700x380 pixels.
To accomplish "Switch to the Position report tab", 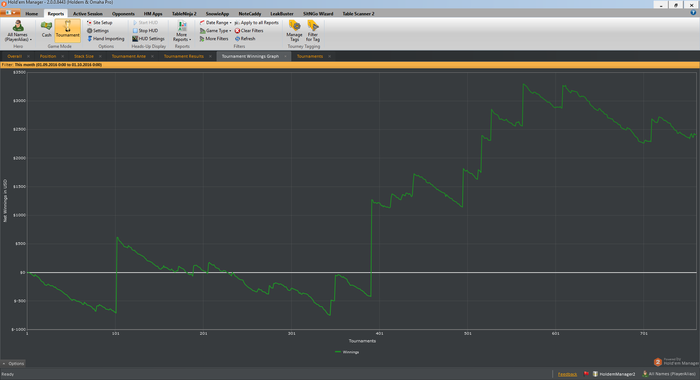I will tap(48, 56).
